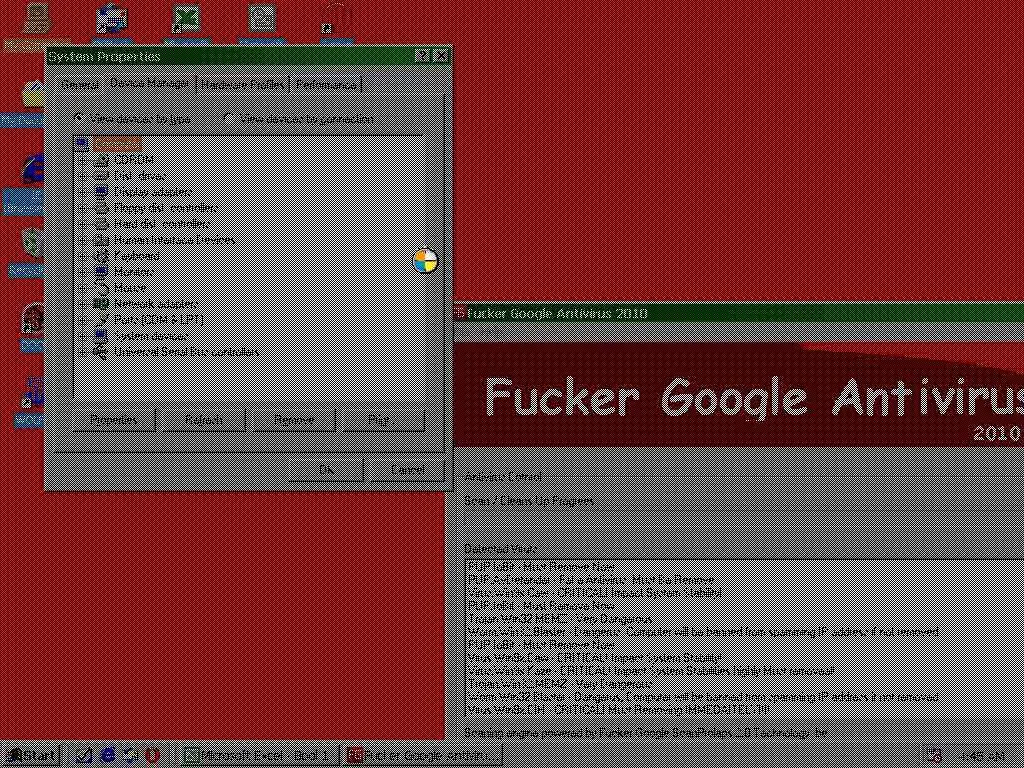Click the Remove button
This screenshot has height=768, width=1024.
[294, 420]
